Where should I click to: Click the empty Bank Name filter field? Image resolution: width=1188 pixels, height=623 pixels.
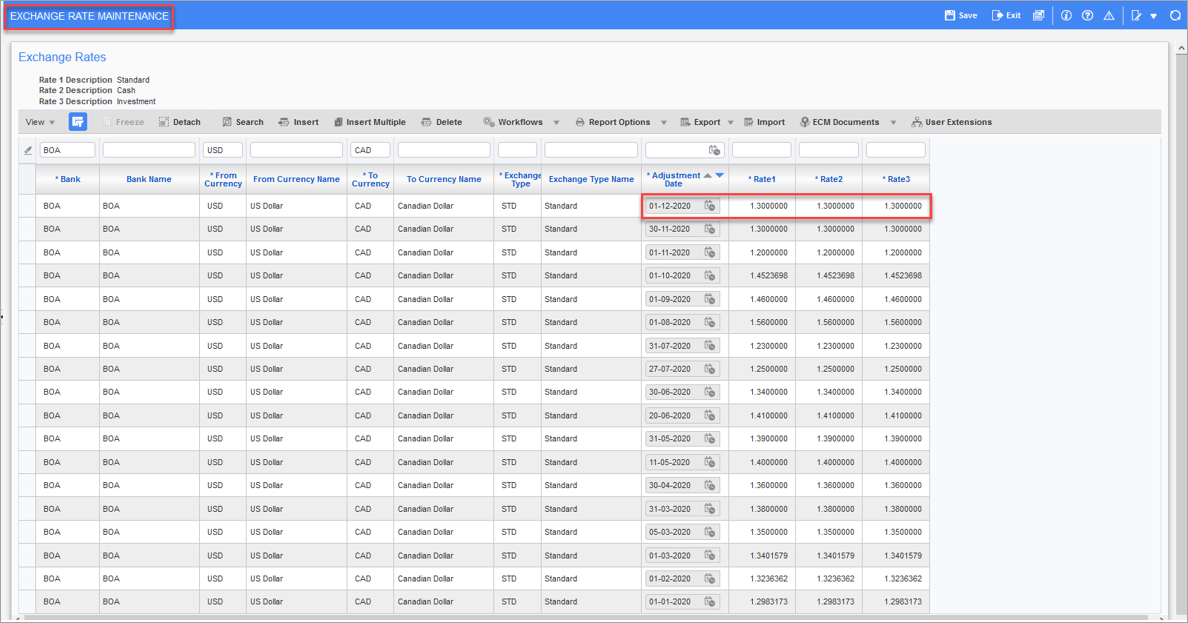[x=149, y=150]
